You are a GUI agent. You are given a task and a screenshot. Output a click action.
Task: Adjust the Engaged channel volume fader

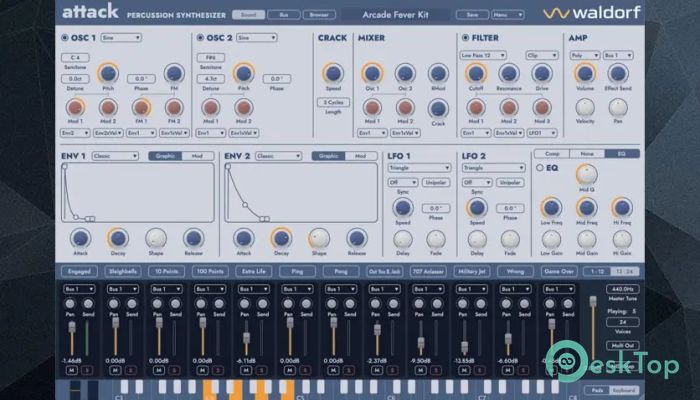pyautogui.click(x=71, y=327)
